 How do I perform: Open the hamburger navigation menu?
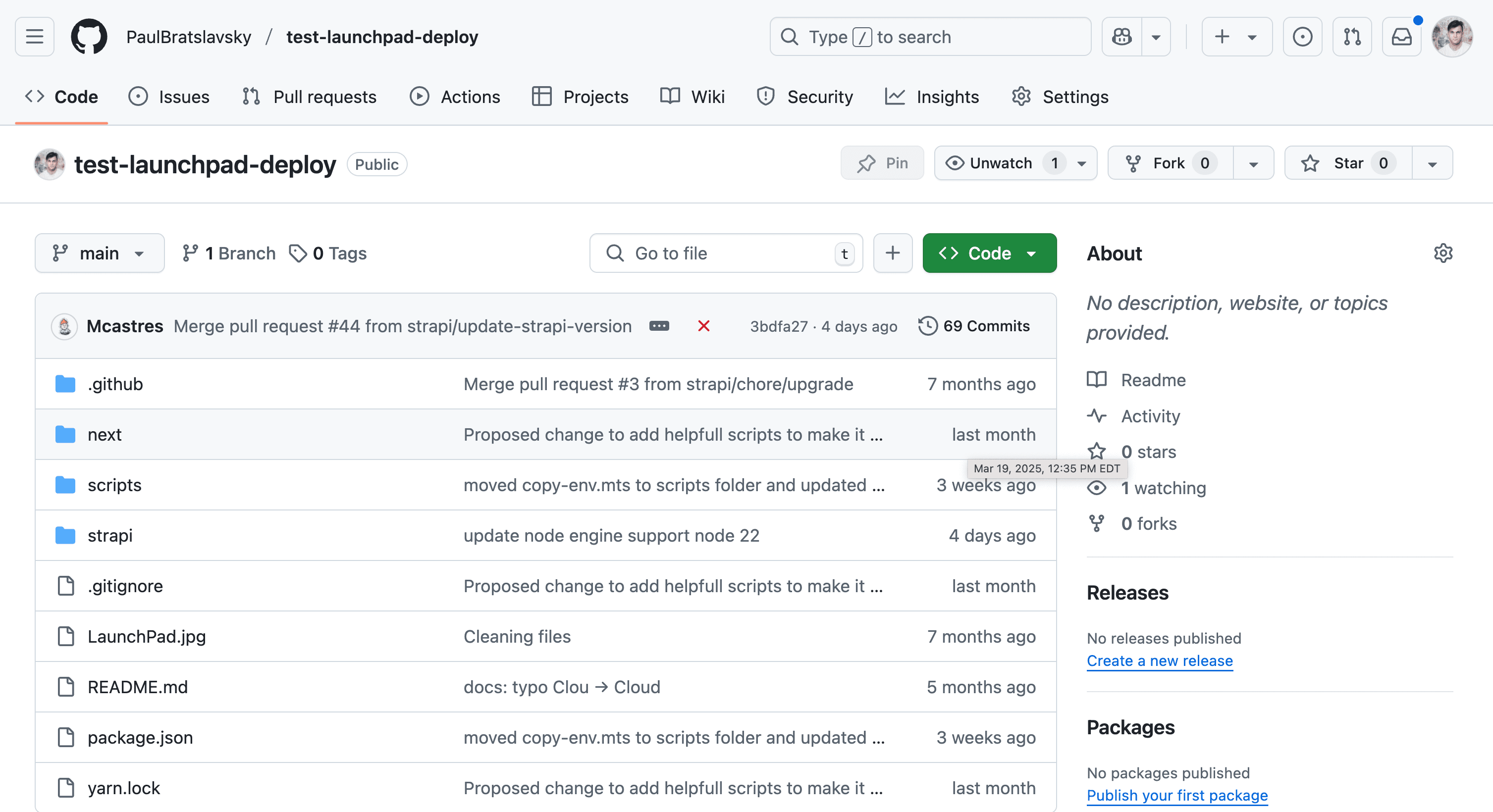click(x=35, y=37)
